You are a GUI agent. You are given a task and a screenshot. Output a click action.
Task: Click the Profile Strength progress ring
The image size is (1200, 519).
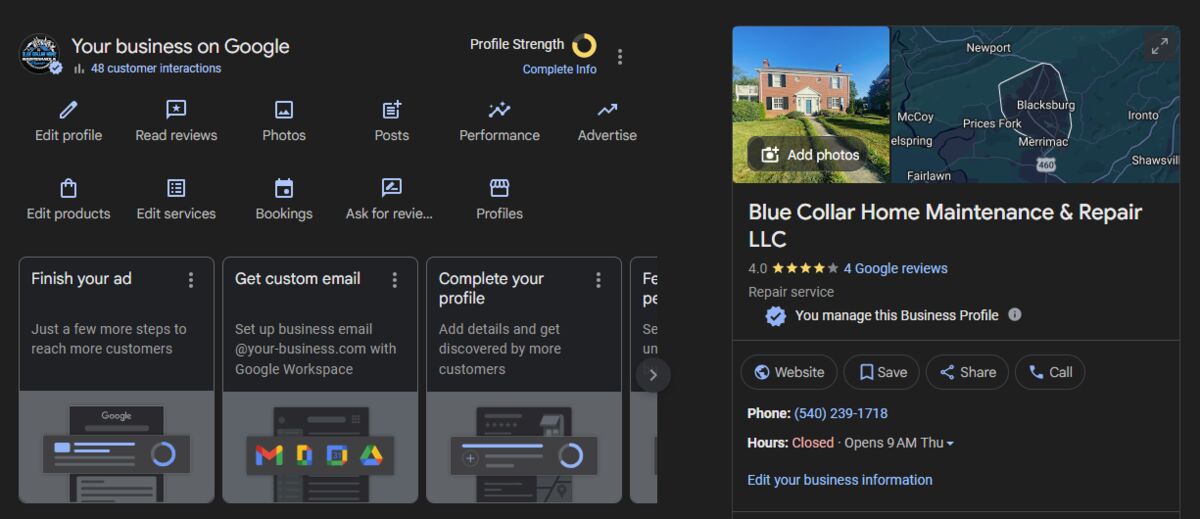pyautogui.click(x=584, y=45)
